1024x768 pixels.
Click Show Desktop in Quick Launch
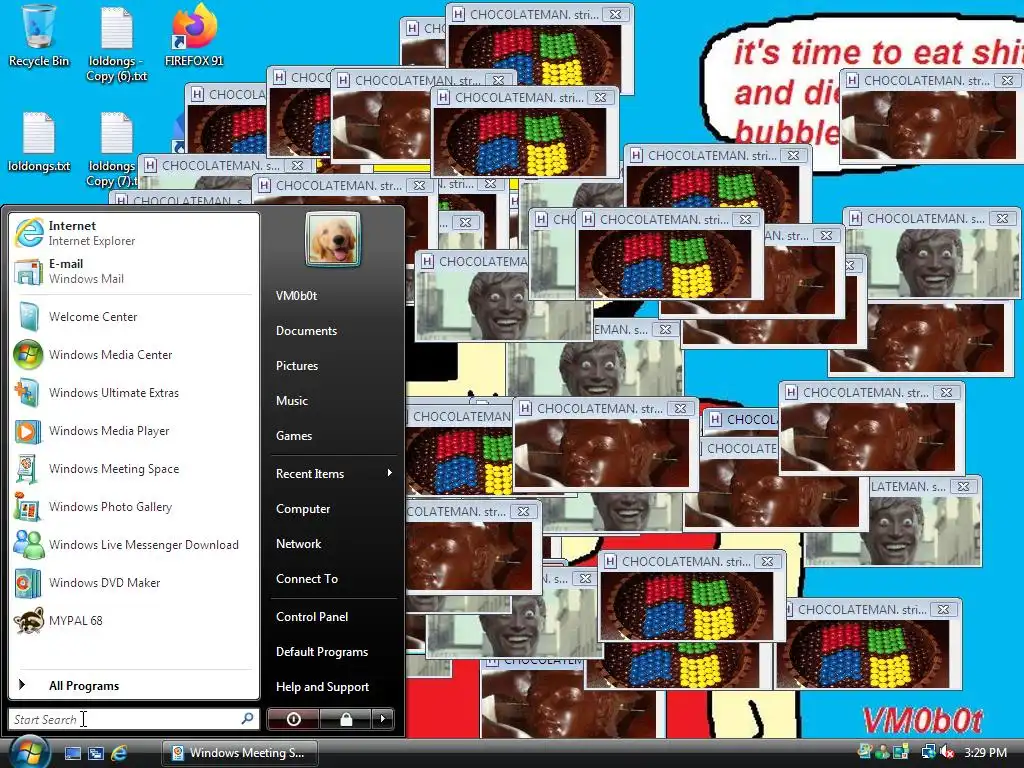72,753
